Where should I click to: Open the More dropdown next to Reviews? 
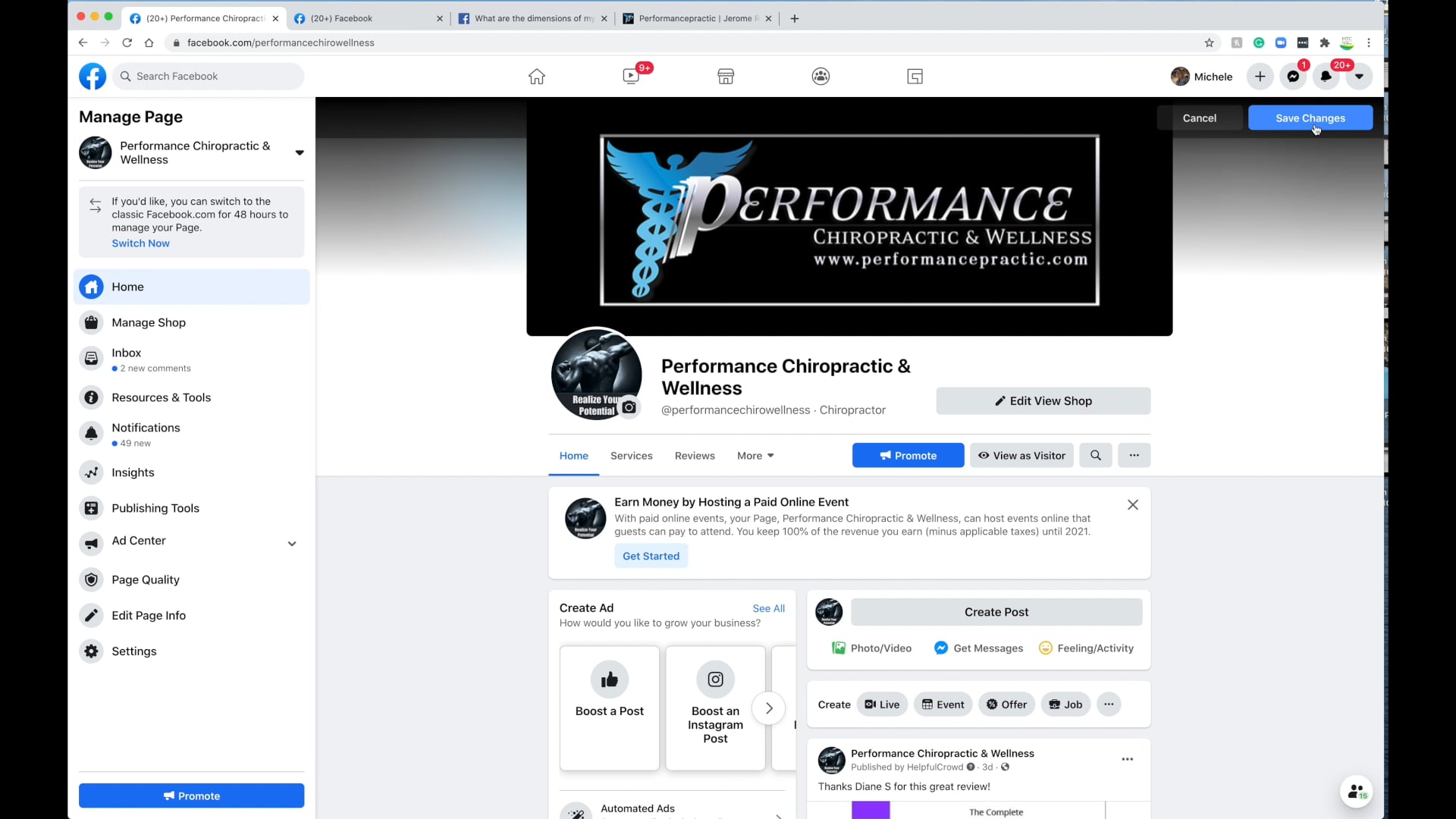click(755, 455)
